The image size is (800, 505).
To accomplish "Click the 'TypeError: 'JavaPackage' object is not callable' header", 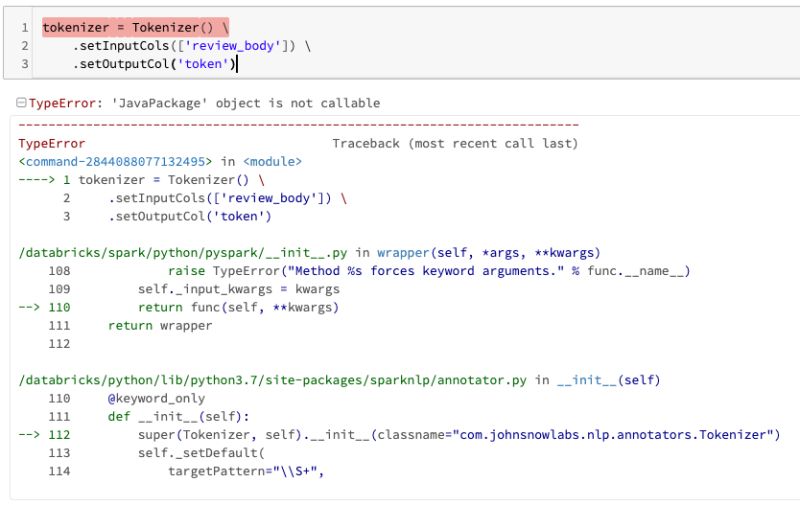I will [204, 104].
